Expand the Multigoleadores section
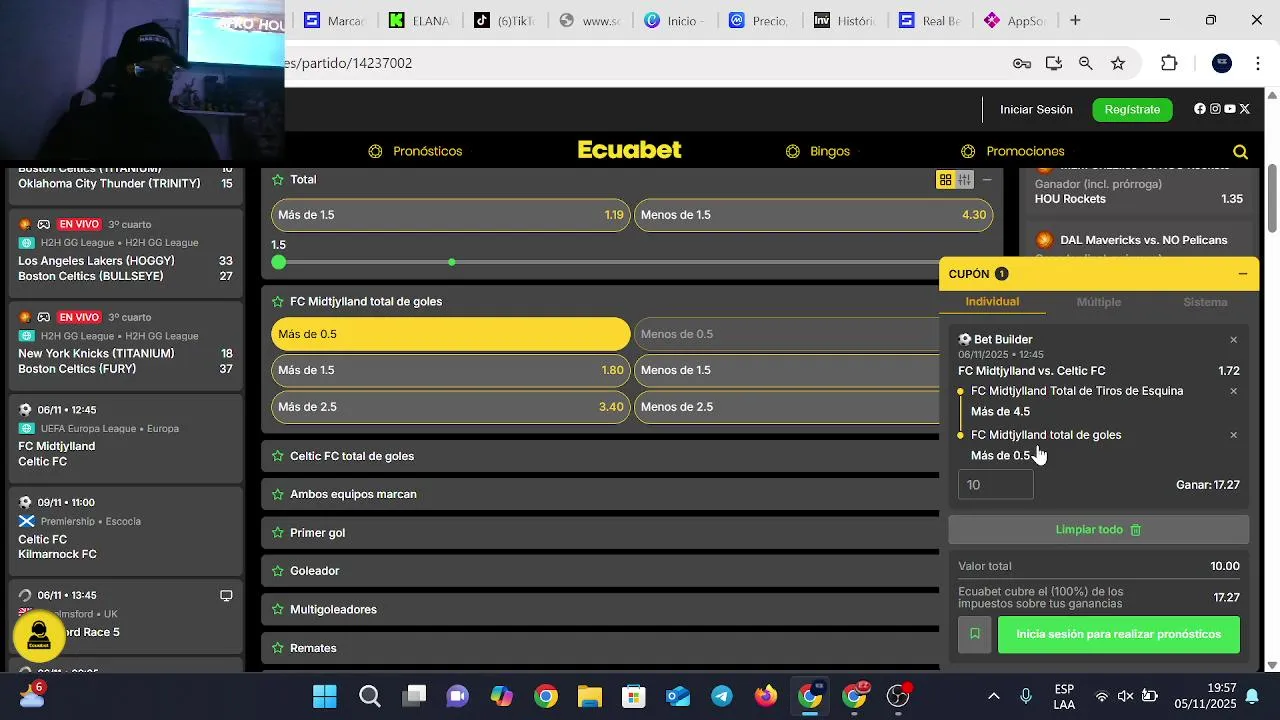The height and width of the screenshot is (720, 1280). pyautogui.click(x=600, y=609)
